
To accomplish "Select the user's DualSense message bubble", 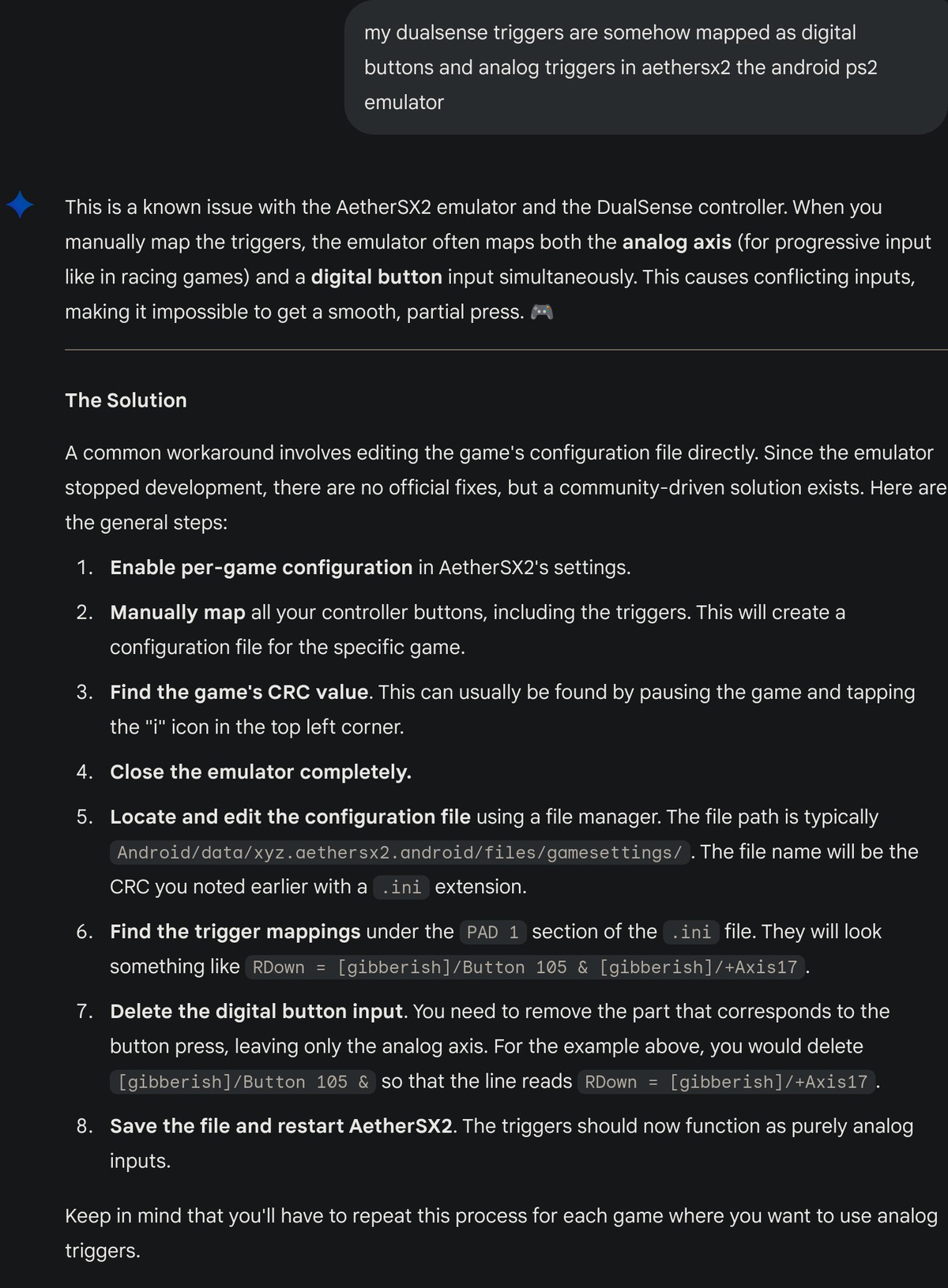I will 645,67.
